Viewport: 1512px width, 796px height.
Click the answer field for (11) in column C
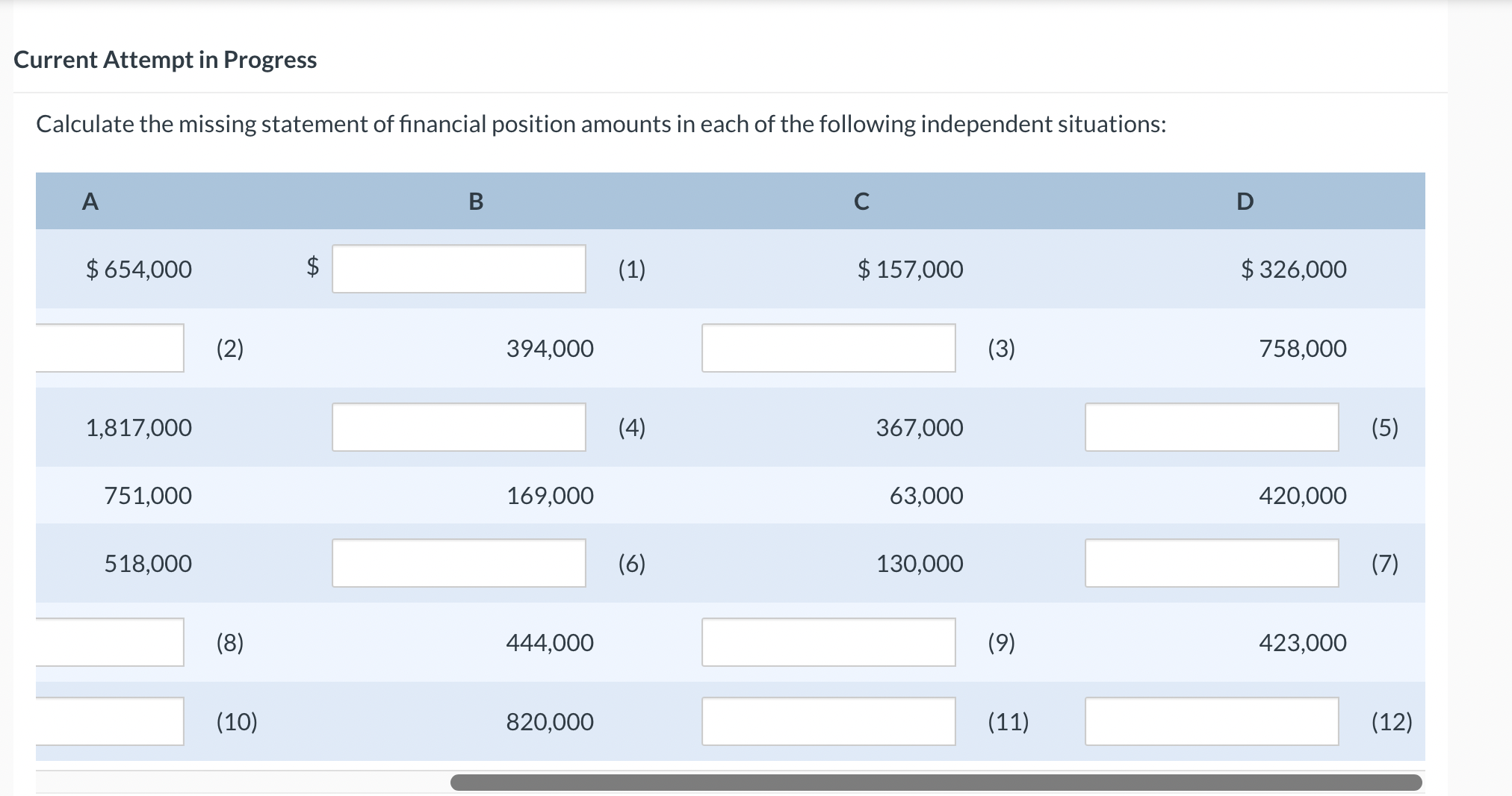pyautogui.click(x=829, y=720)
